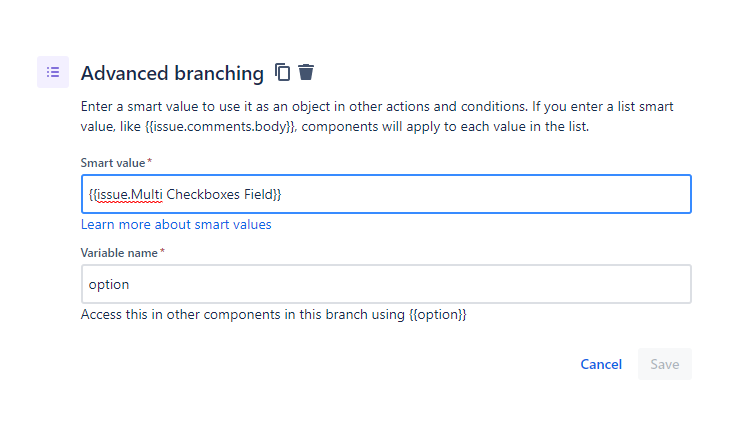Click the required asterisk beside Smart value
The height and width of the screenshot is (446, 746).
point(149,161)
